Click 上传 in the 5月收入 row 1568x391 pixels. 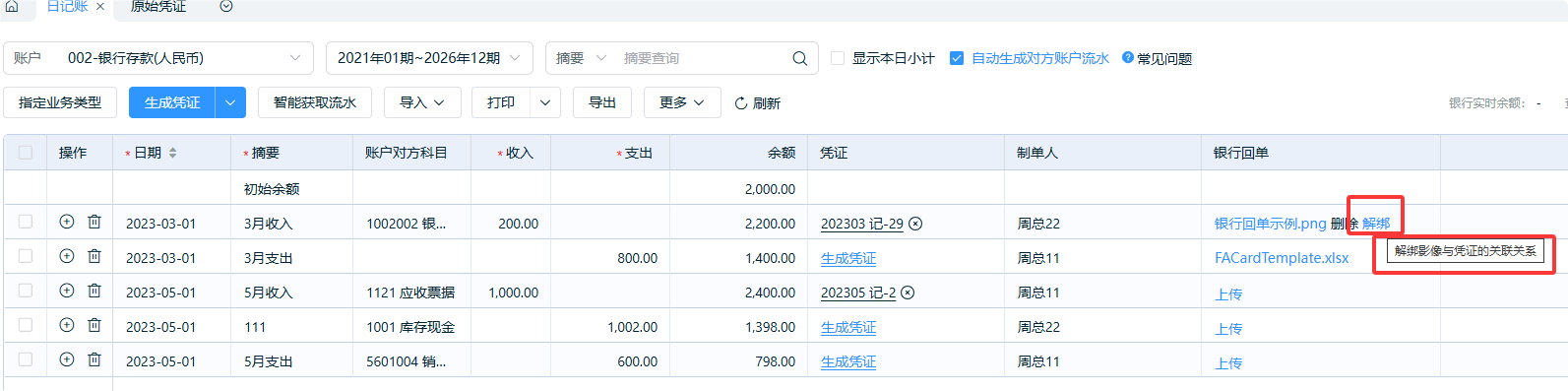1228,293
